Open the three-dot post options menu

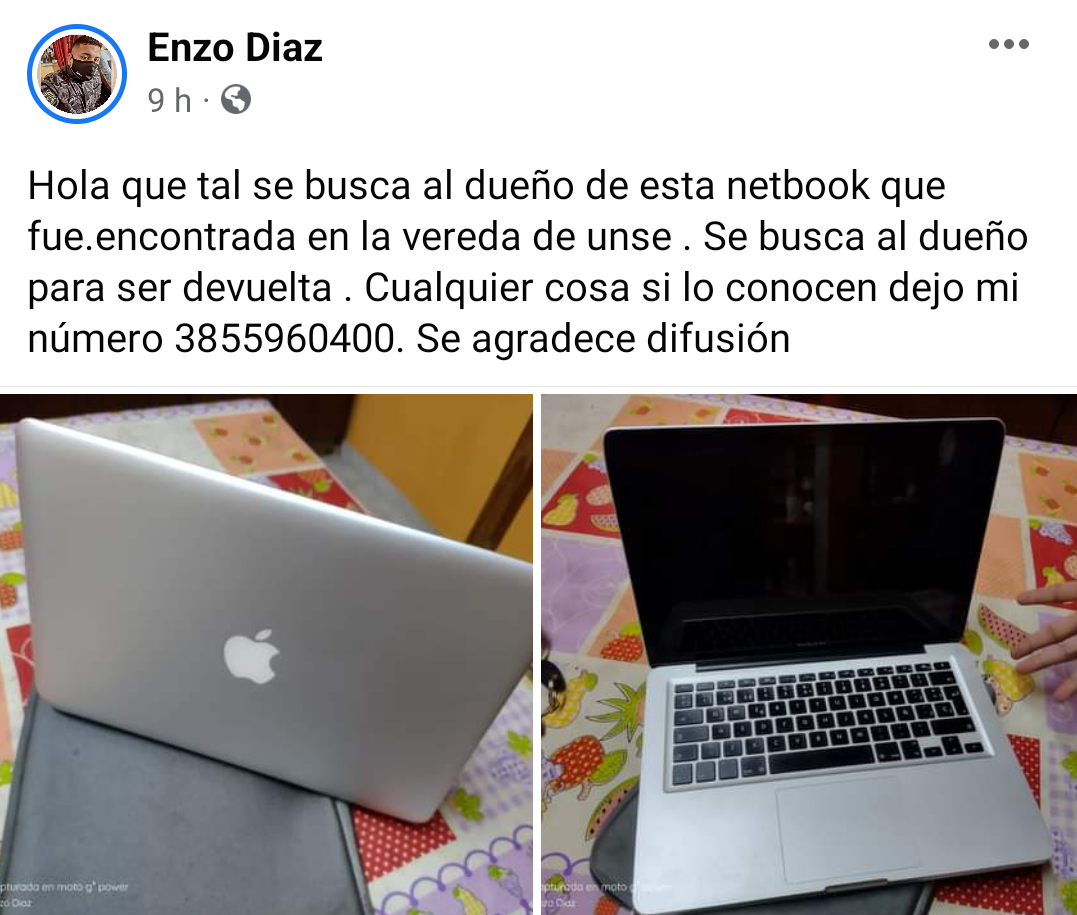(x=1008, y=45)
